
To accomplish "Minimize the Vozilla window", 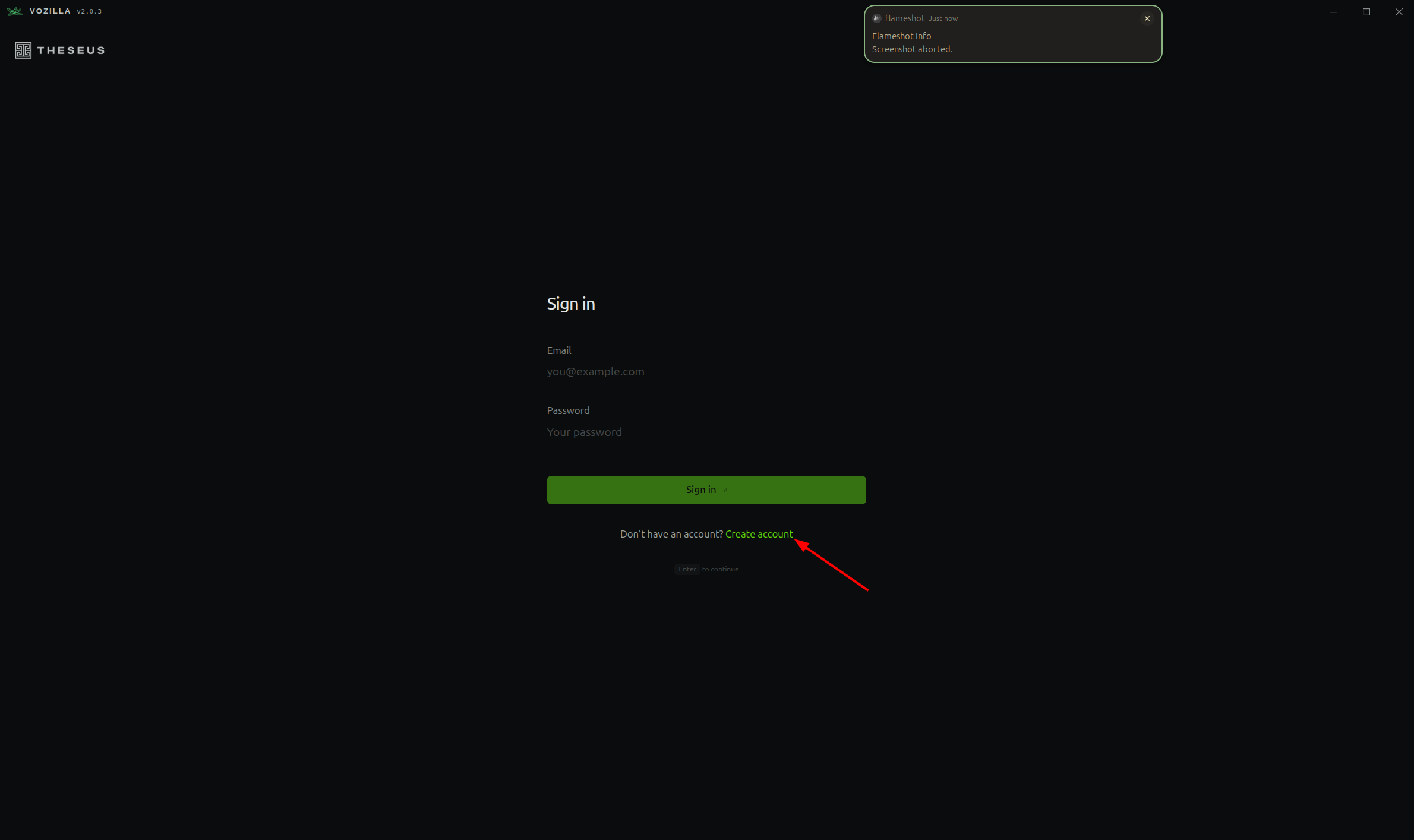I will (1333, 12).
